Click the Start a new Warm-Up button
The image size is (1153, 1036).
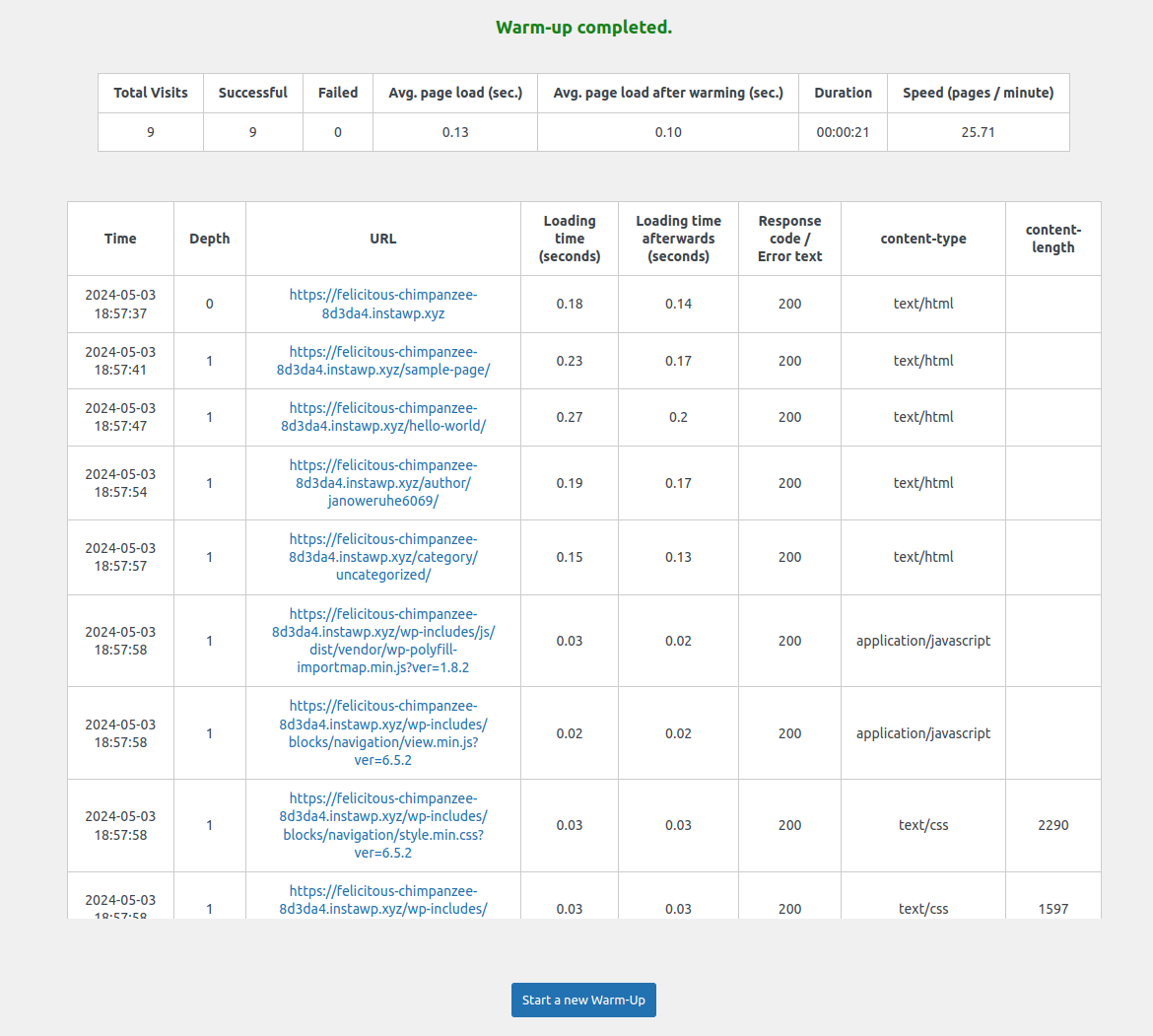583,1000
